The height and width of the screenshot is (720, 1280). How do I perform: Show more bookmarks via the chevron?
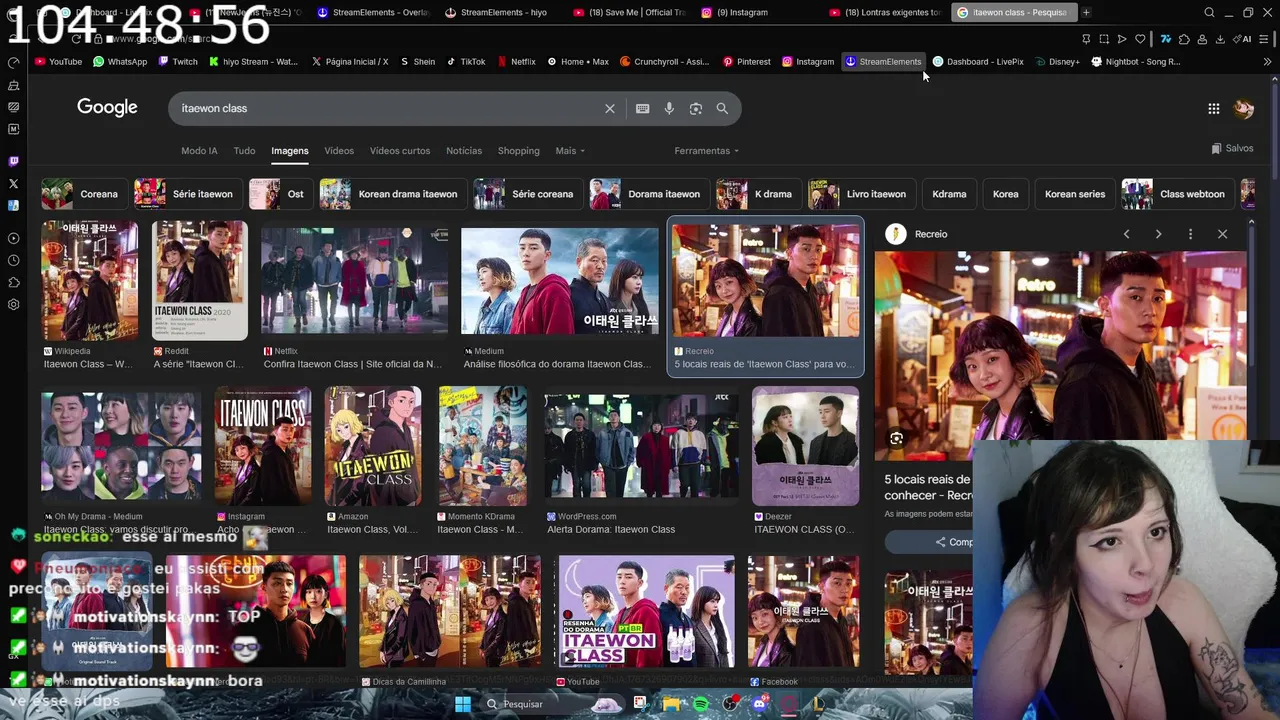coord(1267,62)
